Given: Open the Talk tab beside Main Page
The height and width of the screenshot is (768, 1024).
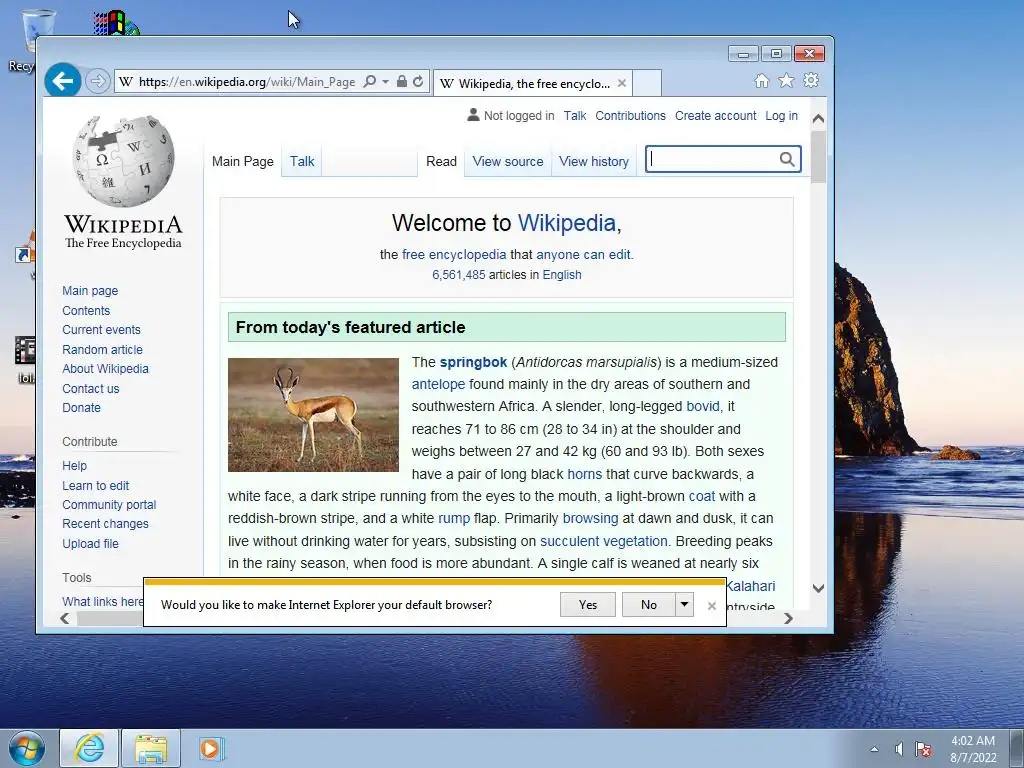Looking at the screenshot, I should (302, 161).
